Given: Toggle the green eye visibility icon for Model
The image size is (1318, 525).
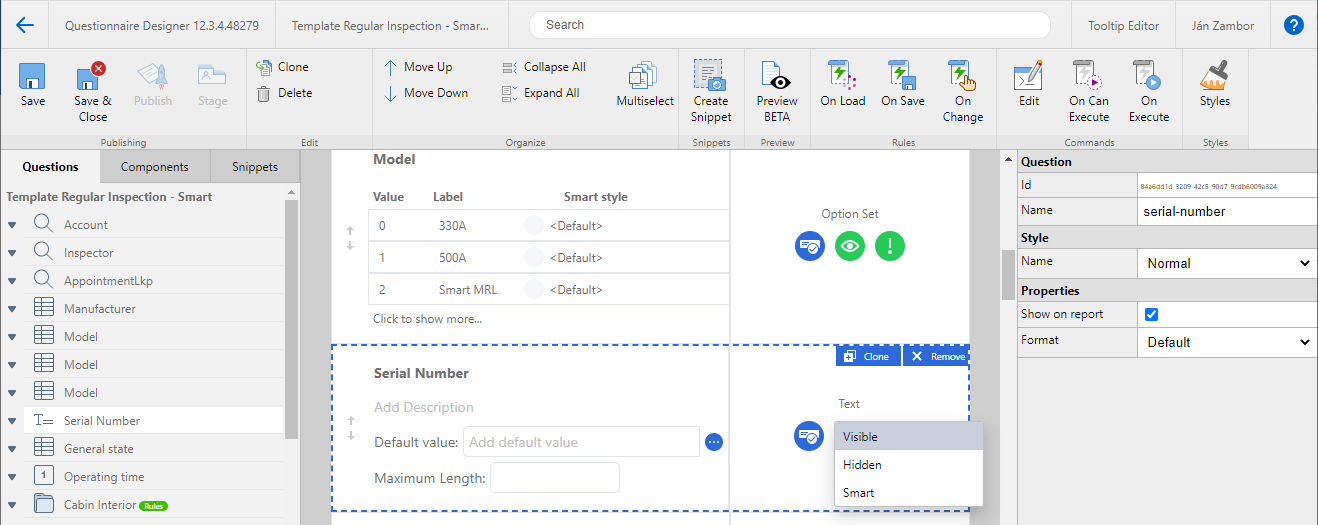Looking at the screenshot, I should point(849,246).
